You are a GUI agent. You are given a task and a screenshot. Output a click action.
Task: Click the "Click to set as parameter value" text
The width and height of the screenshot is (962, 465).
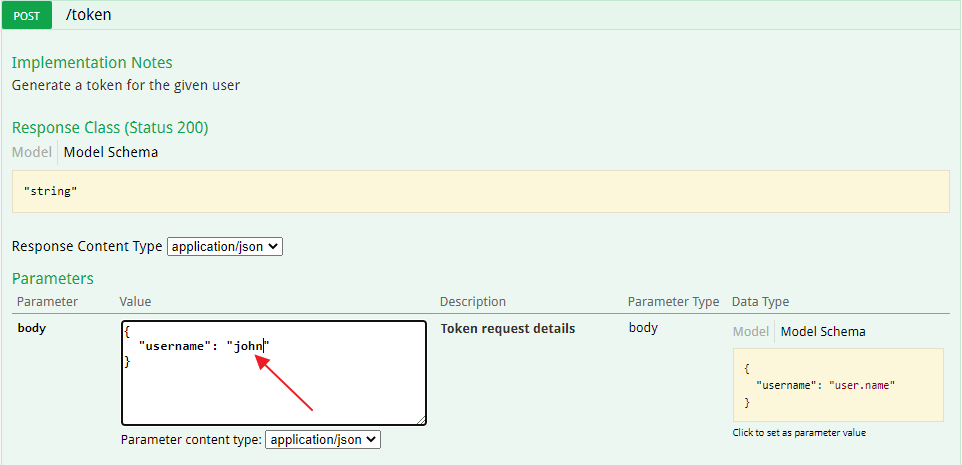[x=799, y=433]
